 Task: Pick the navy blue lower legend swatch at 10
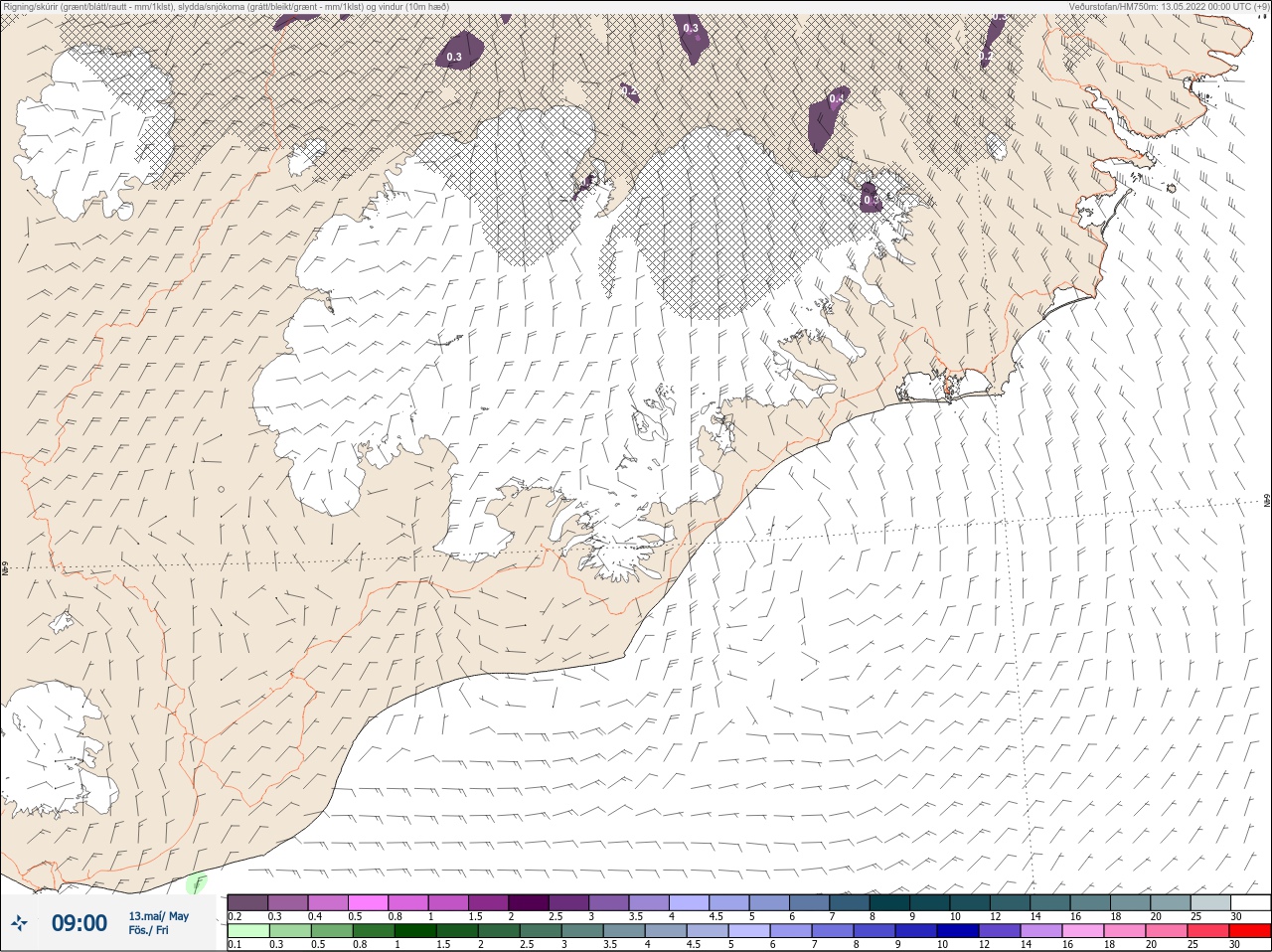tap(957, 931)
